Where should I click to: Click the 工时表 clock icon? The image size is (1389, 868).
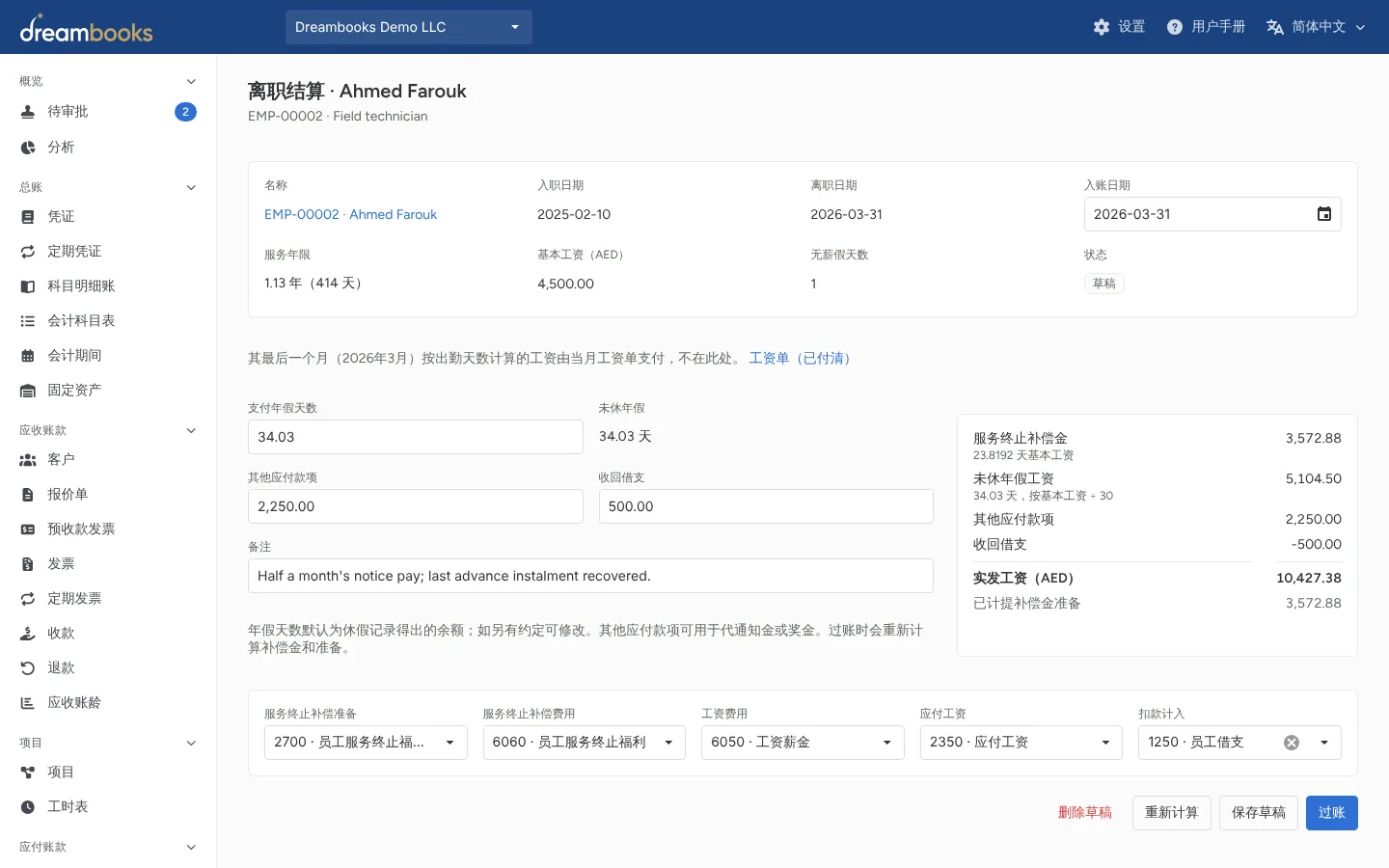[x=28, y=807]
